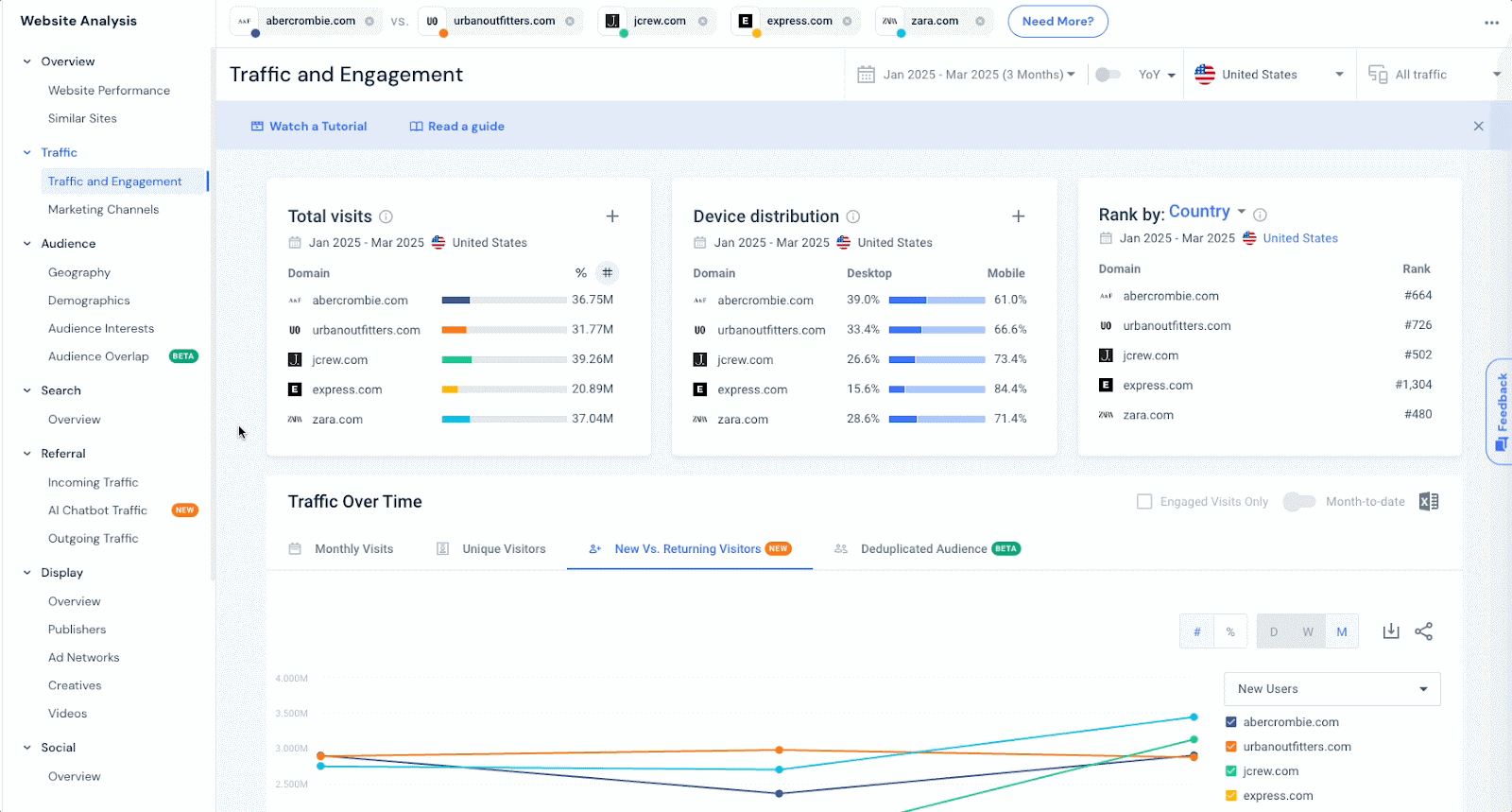This screenshot has height=812, width=1512.
Task: Collapse the Audience sidebar section
Action: [27, 244]
